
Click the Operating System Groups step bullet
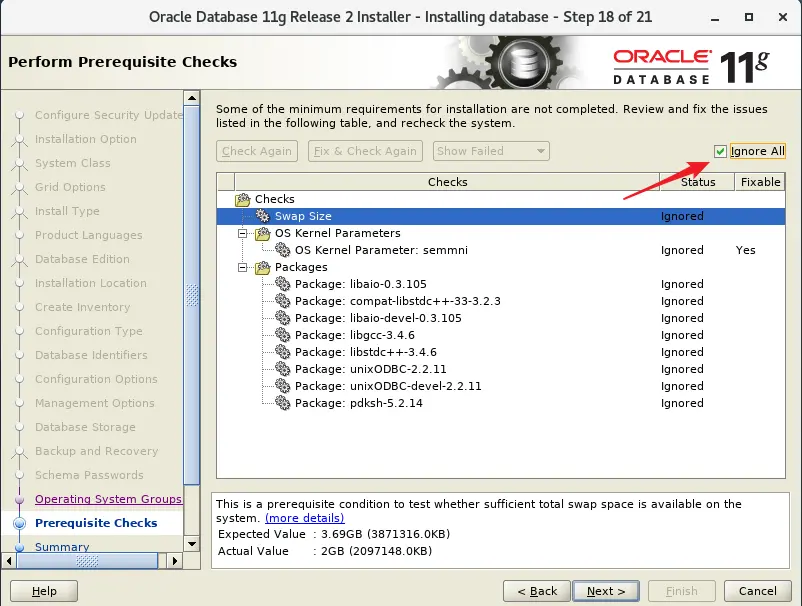[19, 499]
